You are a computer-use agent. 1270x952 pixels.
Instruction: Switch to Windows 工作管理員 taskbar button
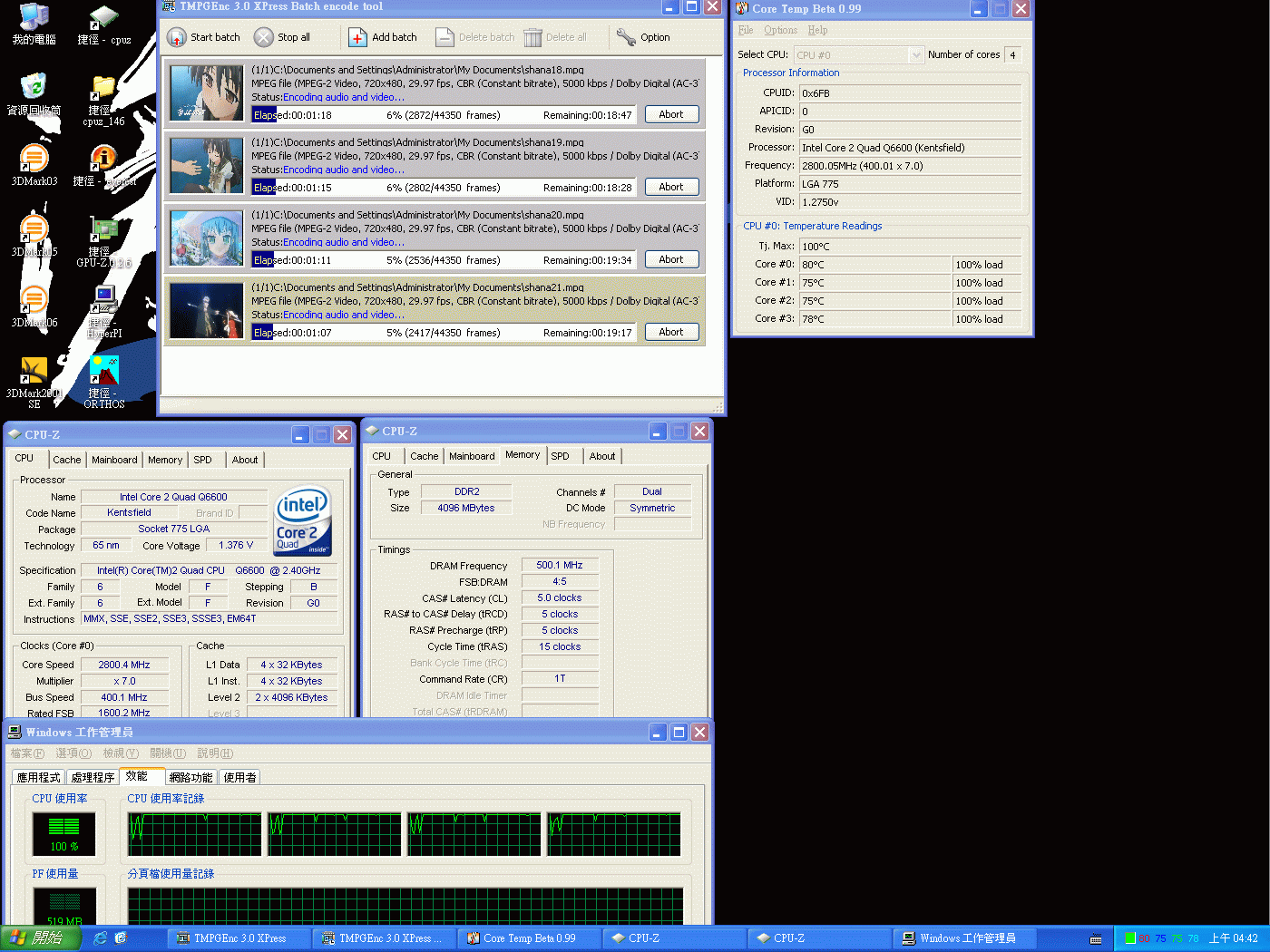point(965,938)
